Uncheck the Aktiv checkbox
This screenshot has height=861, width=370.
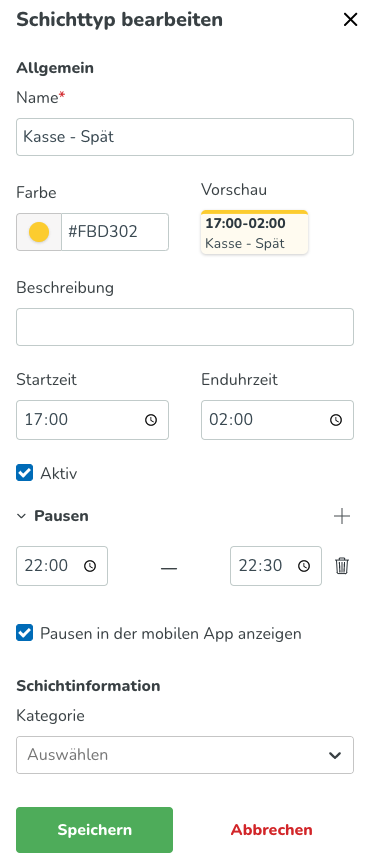click(25, 473)
